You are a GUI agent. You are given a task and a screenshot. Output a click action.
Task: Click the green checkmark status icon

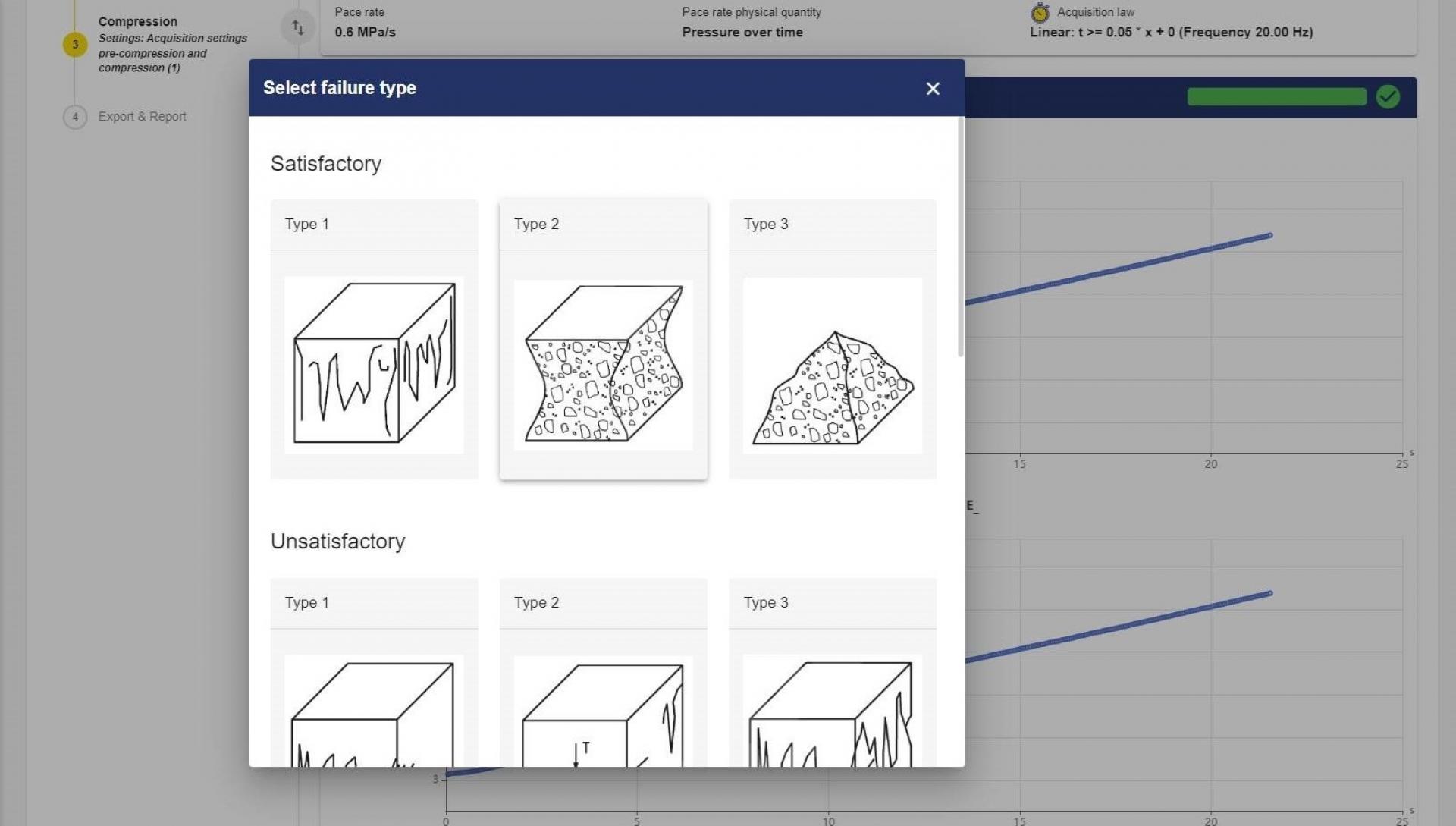click(x=1387, y=96)
